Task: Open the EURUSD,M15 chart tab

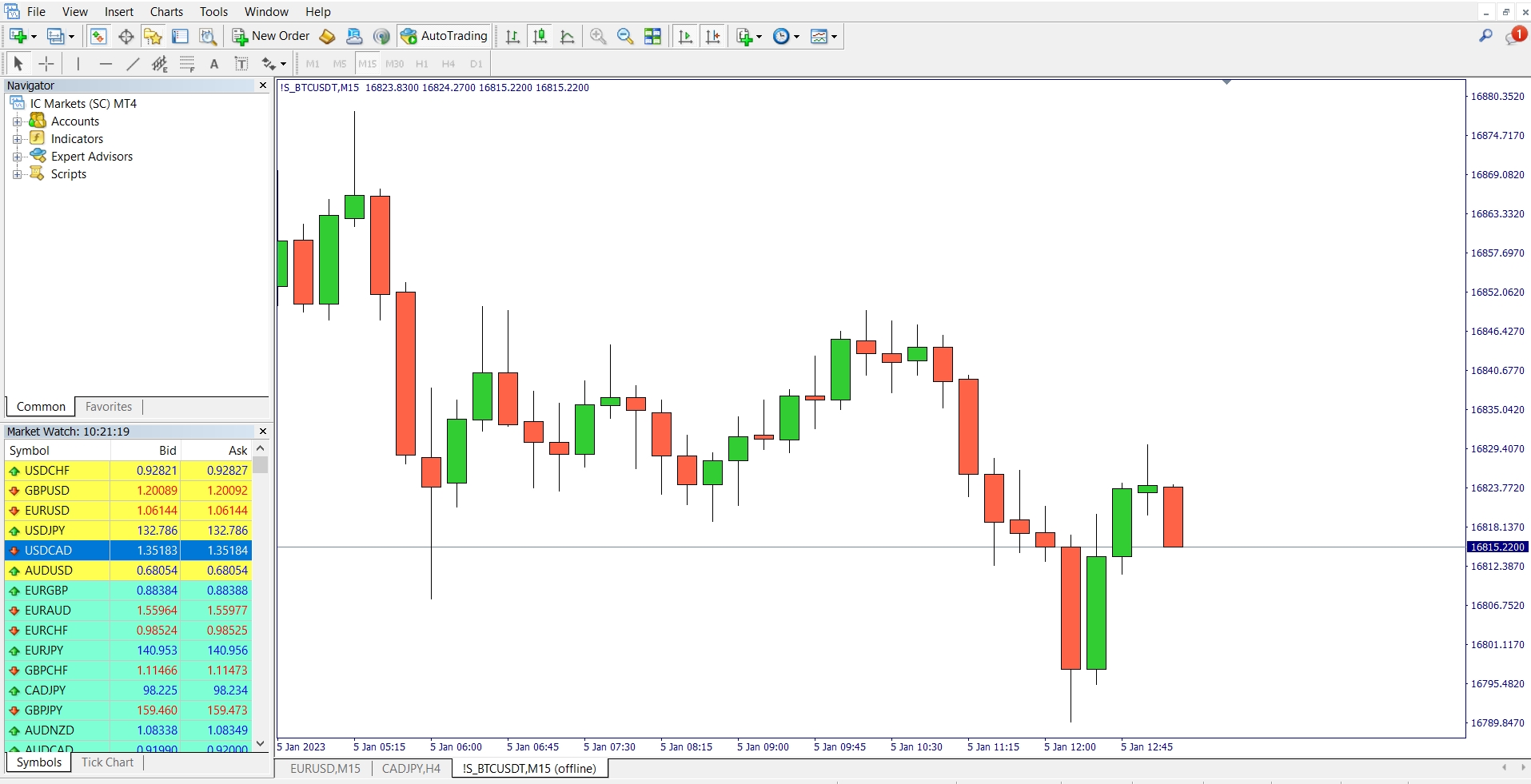Action: (325, 769)
